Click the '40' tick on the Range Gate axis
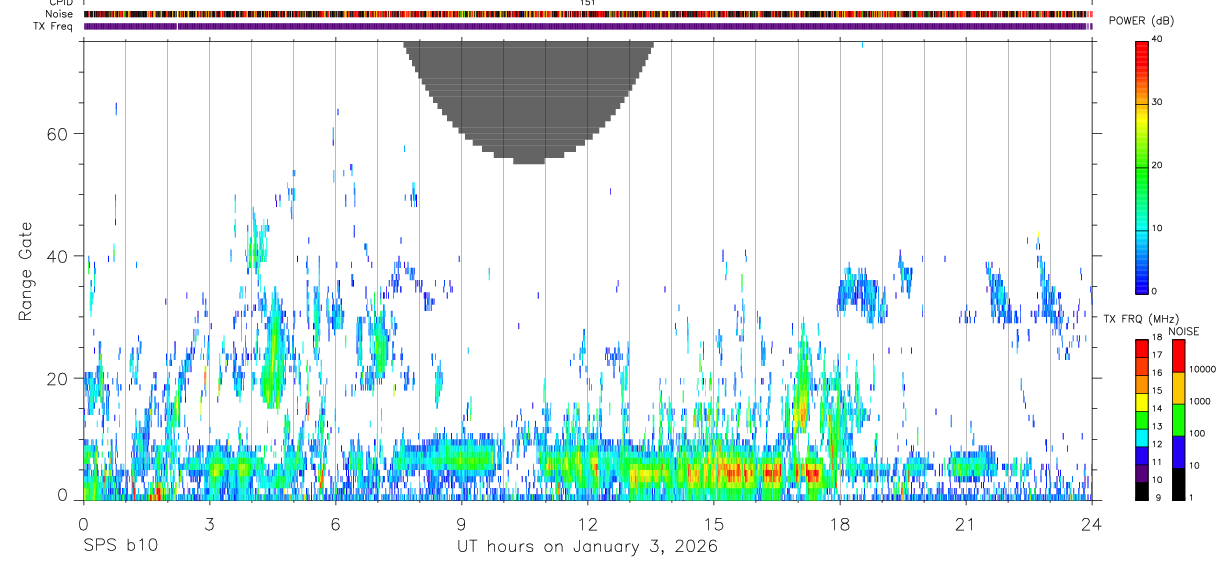The height and width of the screenshot is (567, 1228). click(56, 256)
